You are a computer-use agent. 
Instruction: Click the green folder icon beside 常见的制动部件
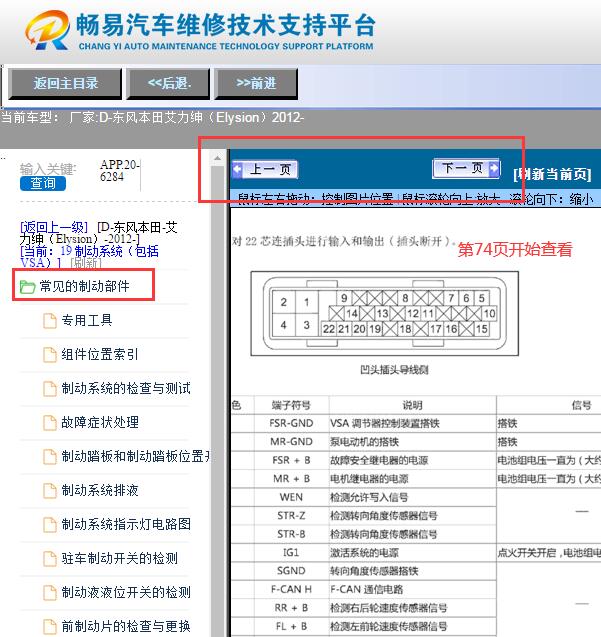(x=27, y=287)
